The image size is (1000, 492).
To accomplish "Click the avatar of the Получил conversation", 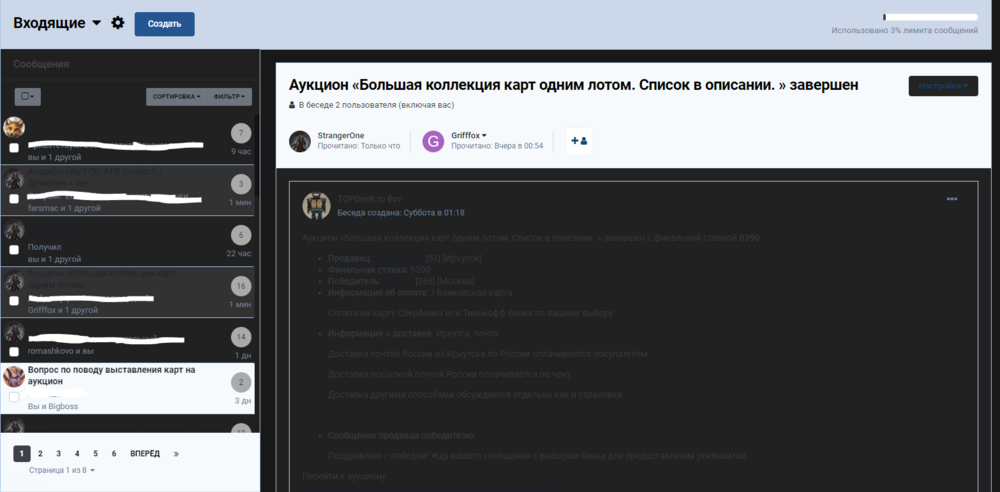I will point(14,229).
